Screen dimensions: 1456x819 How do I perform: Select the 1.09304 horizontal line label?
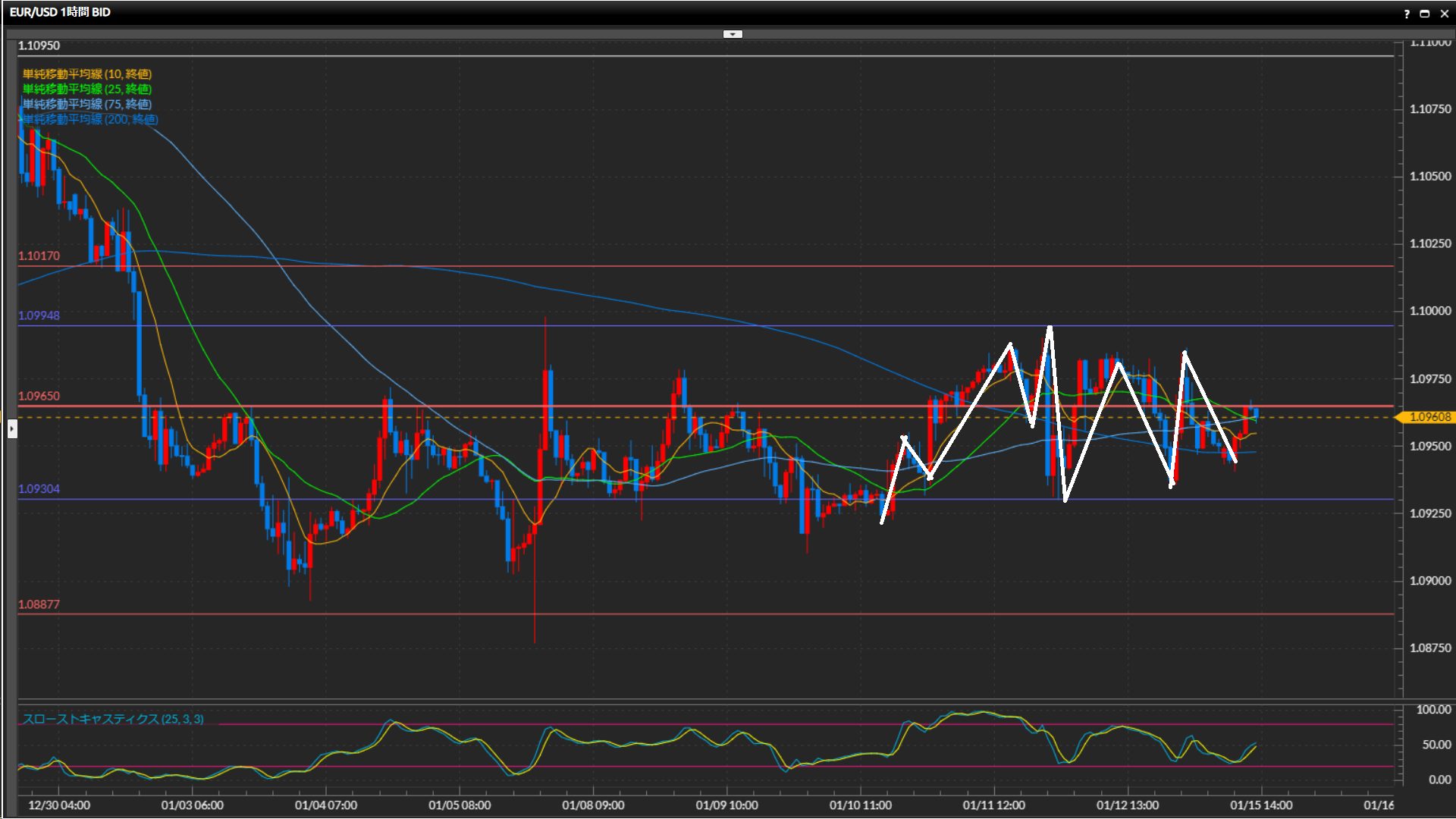tap(39, 489)
